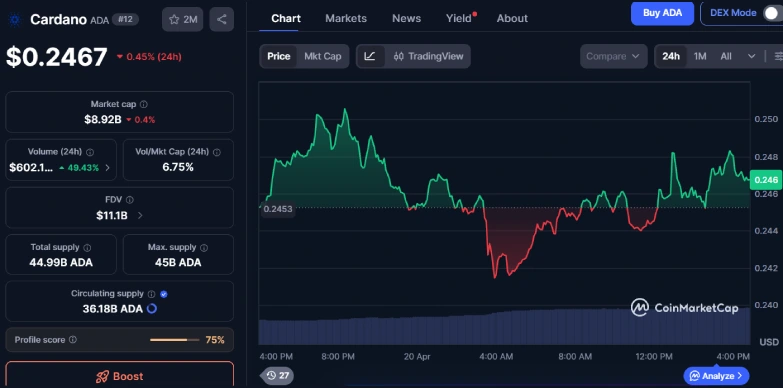Select the line chart icon
This screenshot has height=388, width=783.
click(x=370, y=56)
